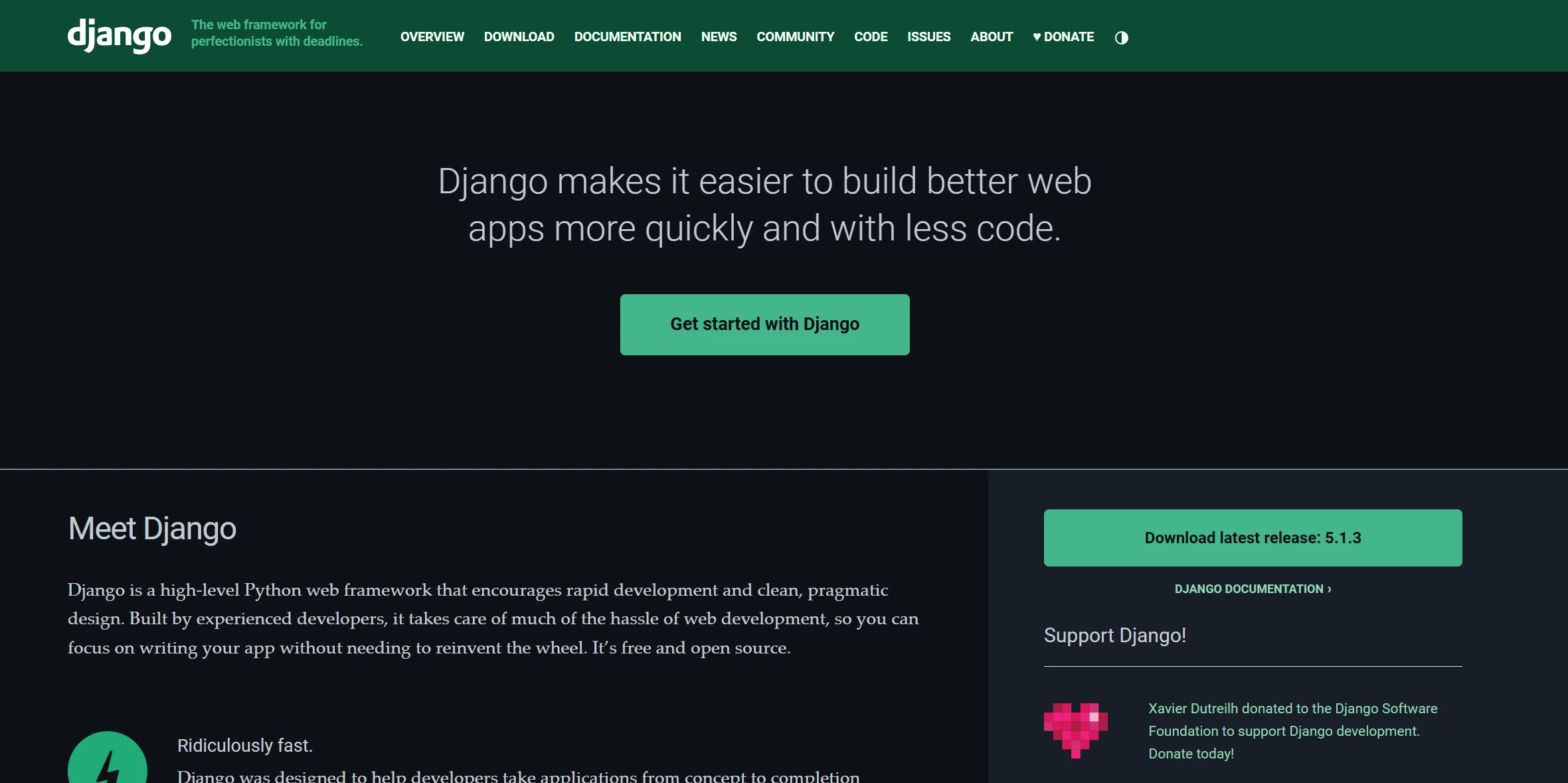This screenshot has height=783, width=1568.
Task: Select the COMMUNITY menu tab
Action: (795, 37)
